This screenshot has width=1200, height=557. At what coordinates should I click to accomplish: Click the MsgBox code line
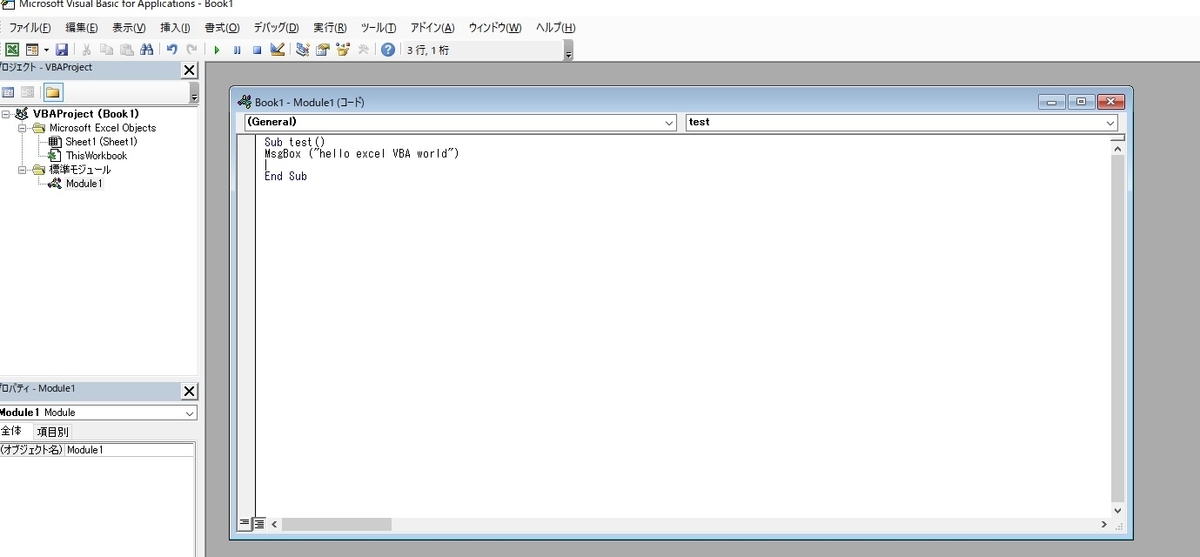coord(362,154)
